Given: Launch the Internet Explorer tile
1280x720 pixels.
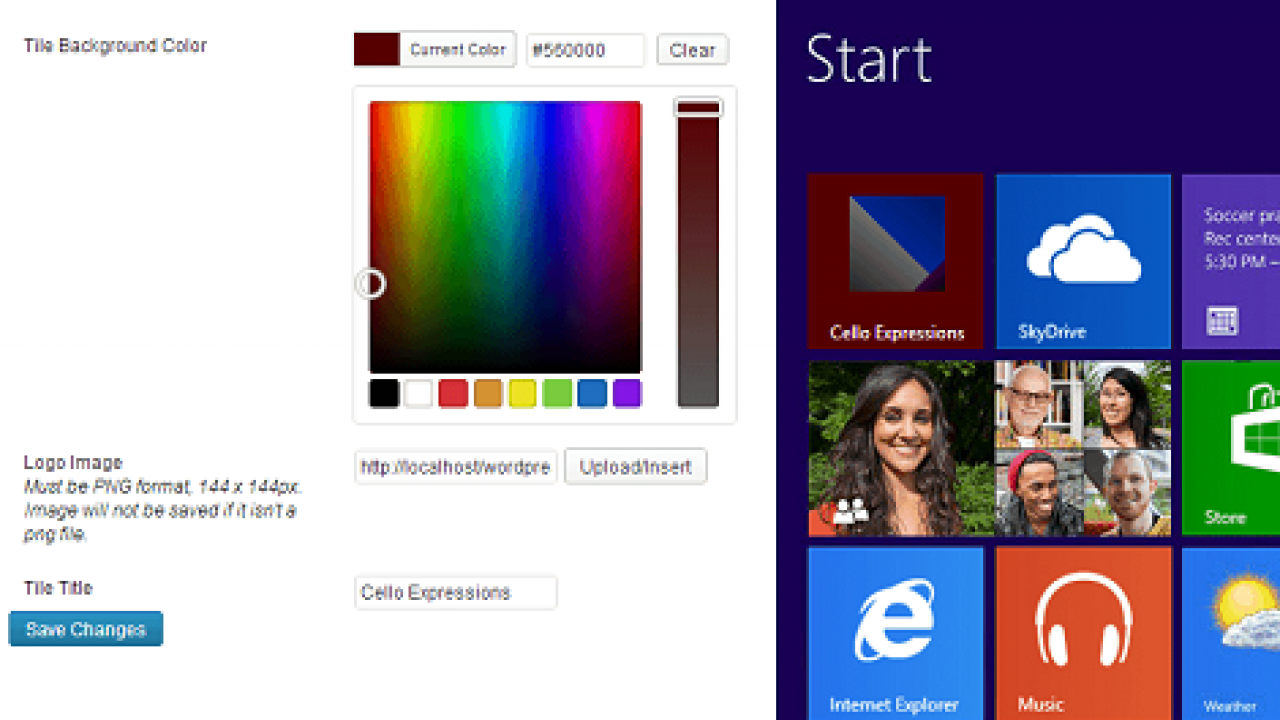Looking at the screenshot, I should tap(895, 633).
